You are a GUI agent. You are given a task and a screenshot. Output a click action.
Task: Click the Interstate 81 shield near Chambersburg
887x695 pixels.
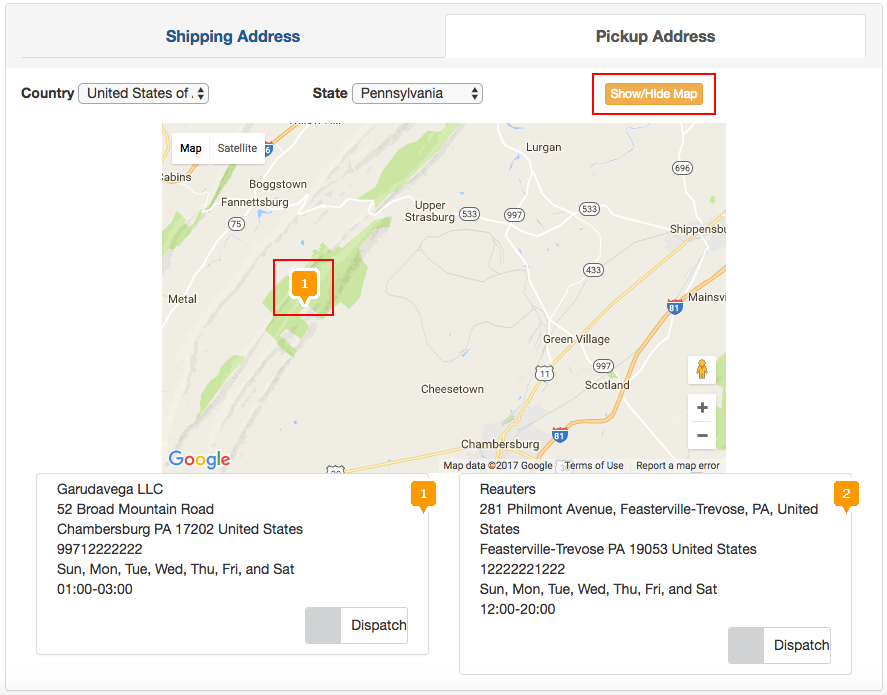coord(559,435)
